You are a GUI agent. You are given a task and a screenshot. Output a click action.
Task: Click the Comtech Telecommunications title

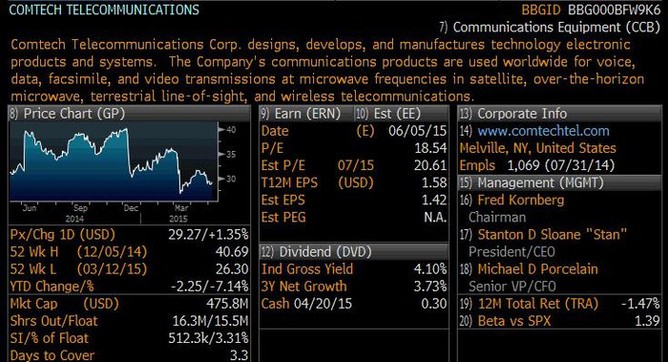tap(104, 10)
